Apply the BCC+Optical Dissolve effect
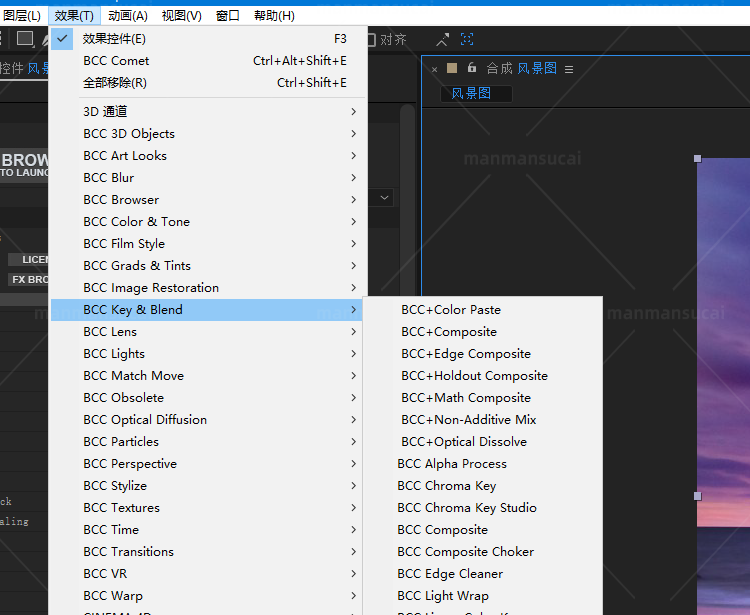 483,441
